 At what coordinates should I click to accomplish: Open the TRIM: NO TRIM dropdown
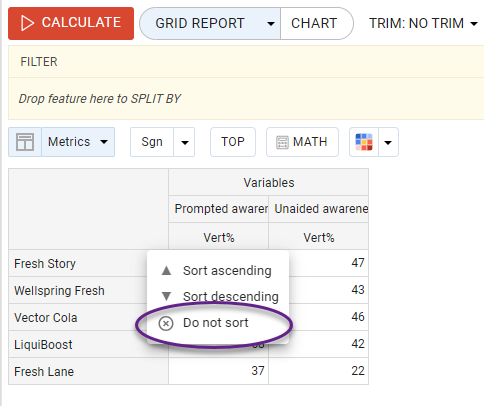click(x=423, y=23)
